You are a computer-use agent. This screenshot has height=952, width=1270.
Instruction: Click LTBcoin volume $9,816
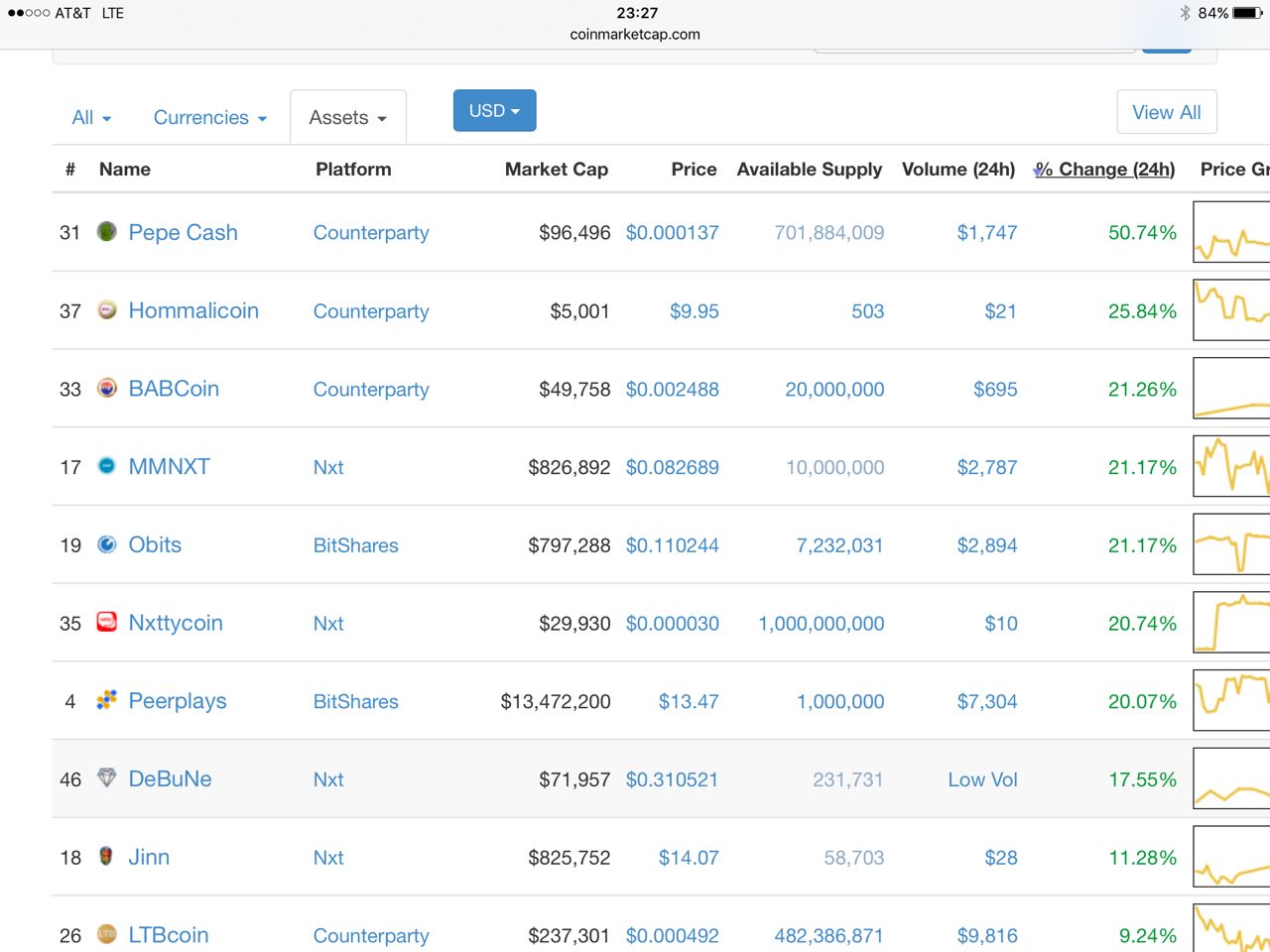pyautogui.click(x=987, y=935)
